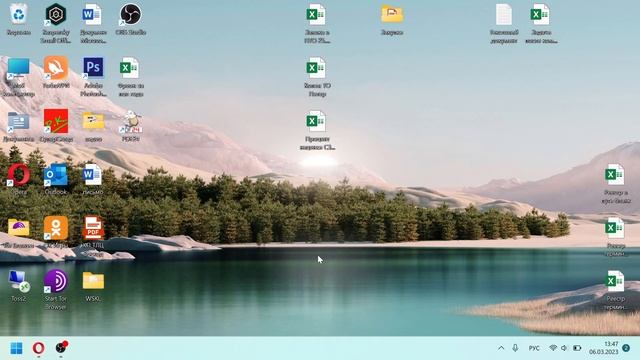Open the folder with purple Tor emblem
Viewport: 640px width, 360px height.
click(18, 229)
